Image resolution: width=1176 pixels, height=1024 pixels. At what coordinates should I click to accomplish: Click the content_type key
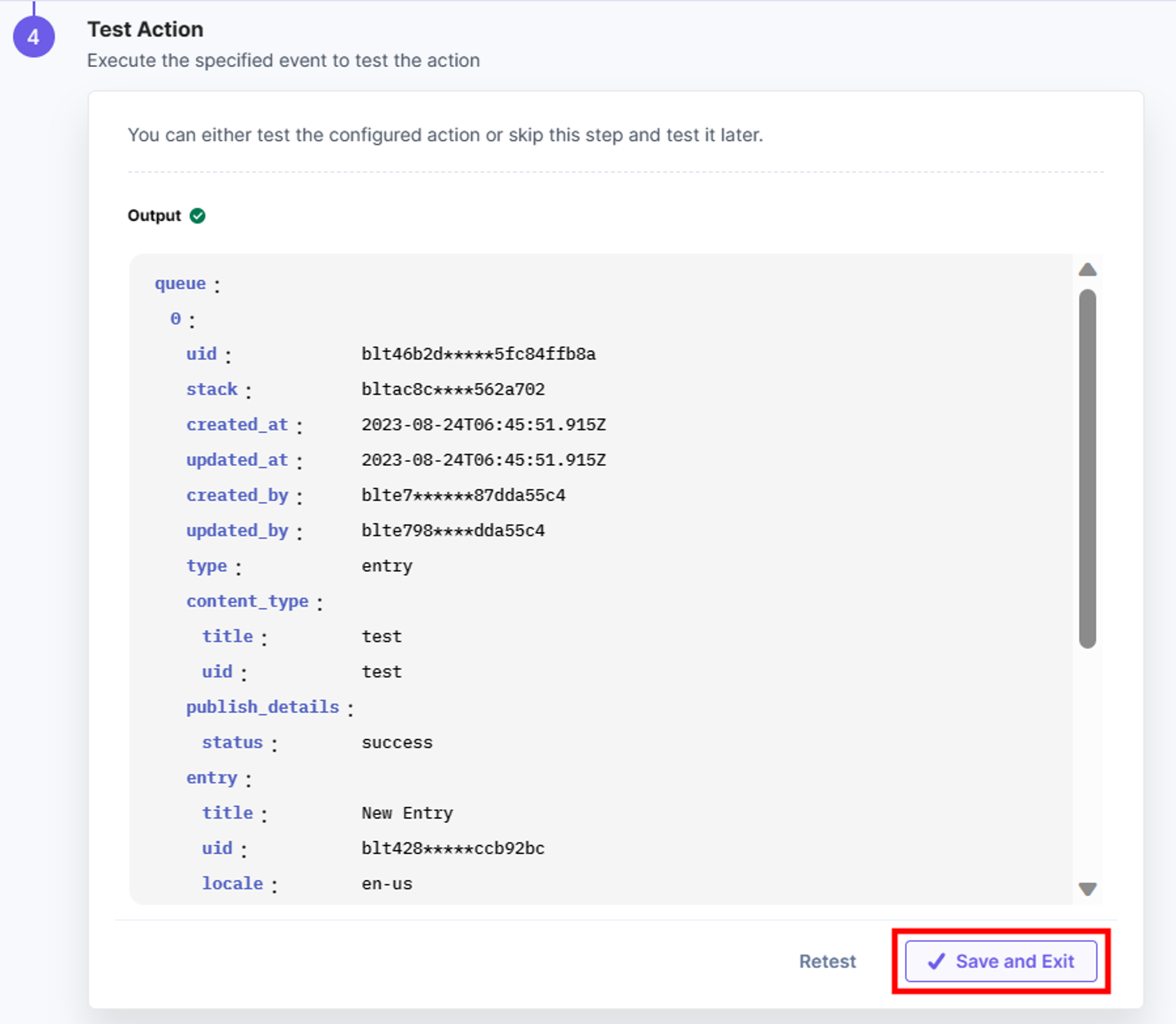[x=247, y=601]
